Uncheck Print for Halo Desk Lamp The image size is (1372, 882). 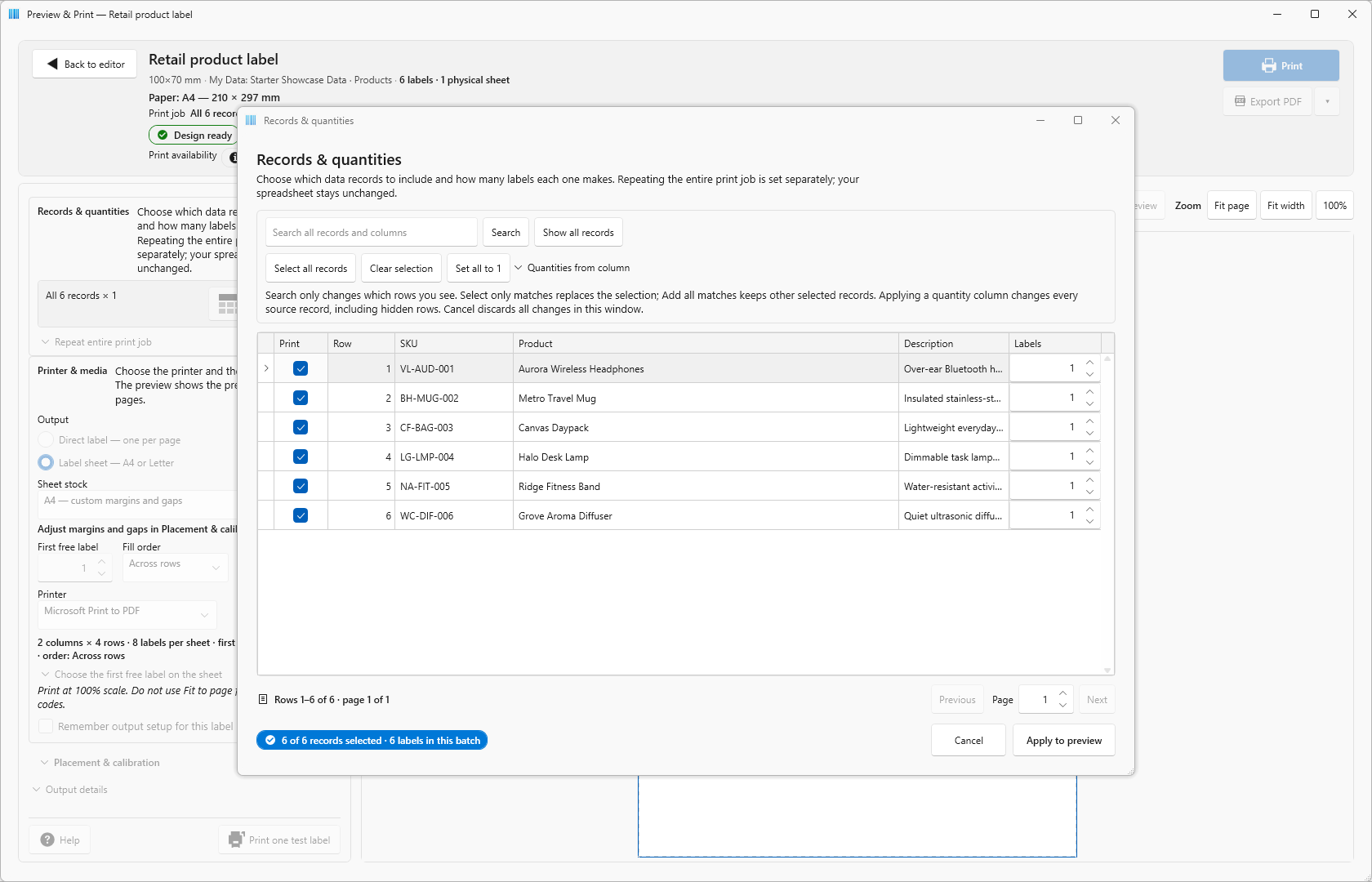(301, 457)
